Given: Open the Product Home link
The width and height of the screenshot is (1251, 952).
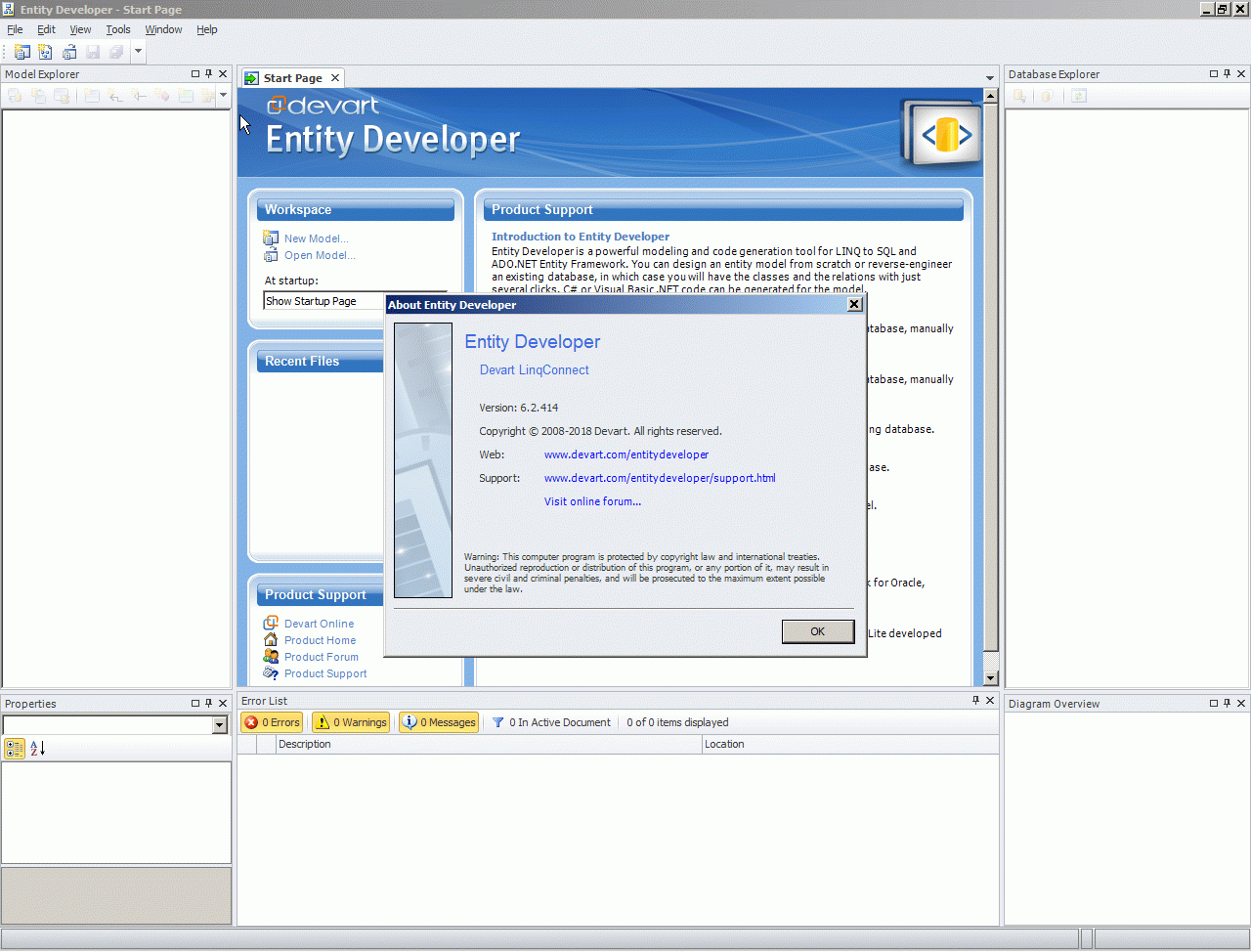Looking at the screenshot, I should click(321, 640).
